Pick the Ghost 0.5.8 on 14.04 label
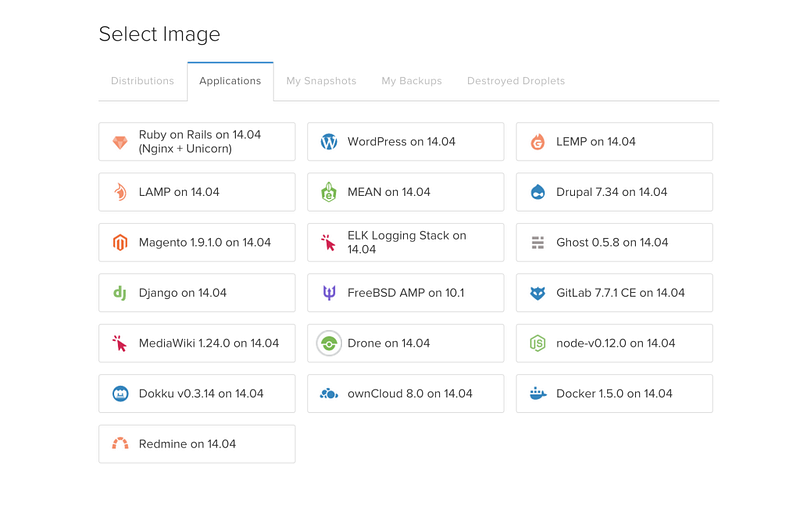Image resolution: width=800 pixels, height=505 pixels. [612, 243]
